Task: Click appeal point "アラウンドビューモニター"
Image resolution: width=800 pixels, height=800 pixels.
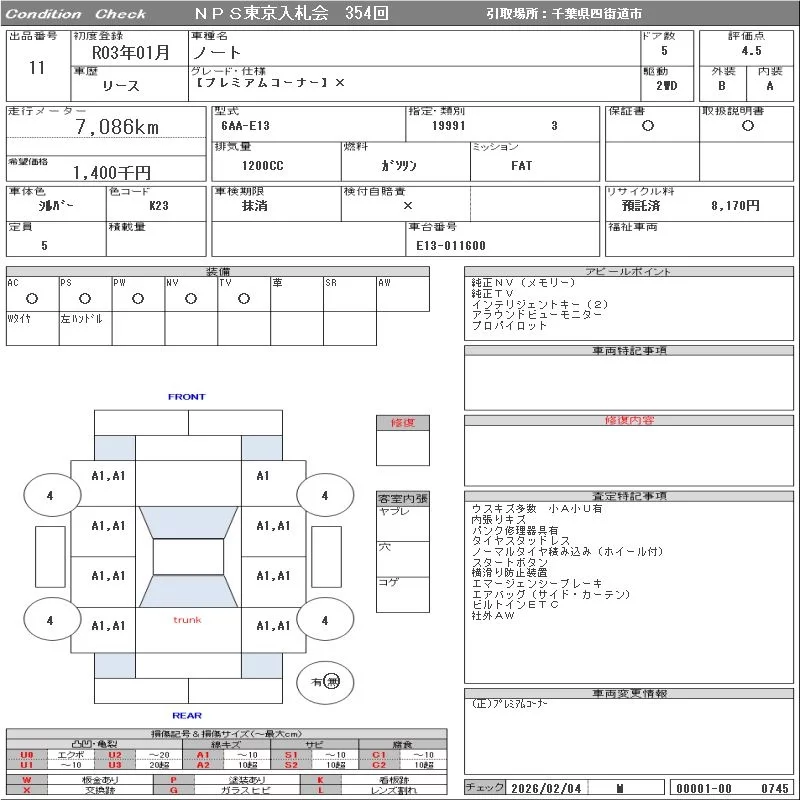Action: 537,315
